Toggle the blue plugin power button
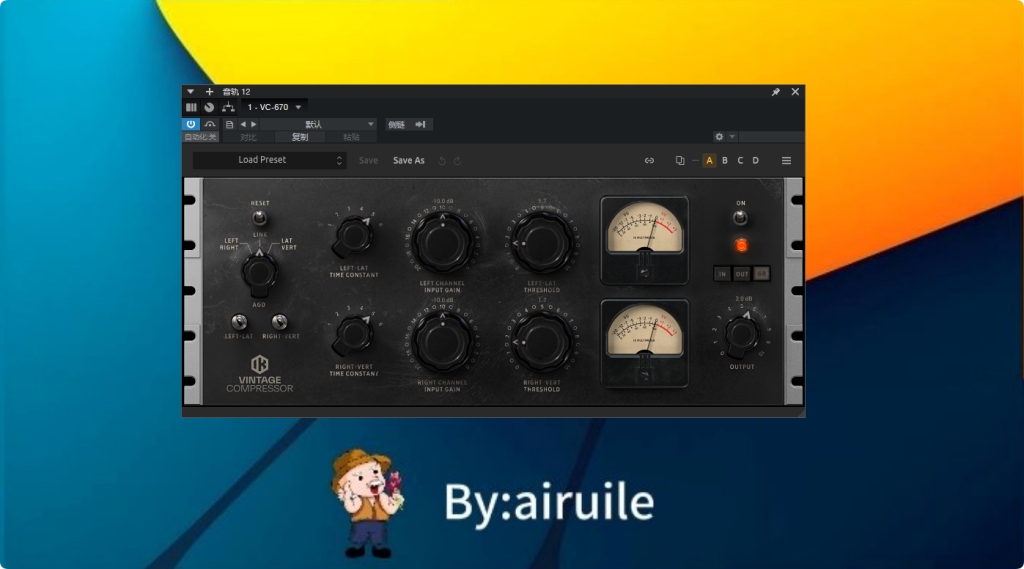The height and width of the screenshot is (569, 1024). point(191,124)
